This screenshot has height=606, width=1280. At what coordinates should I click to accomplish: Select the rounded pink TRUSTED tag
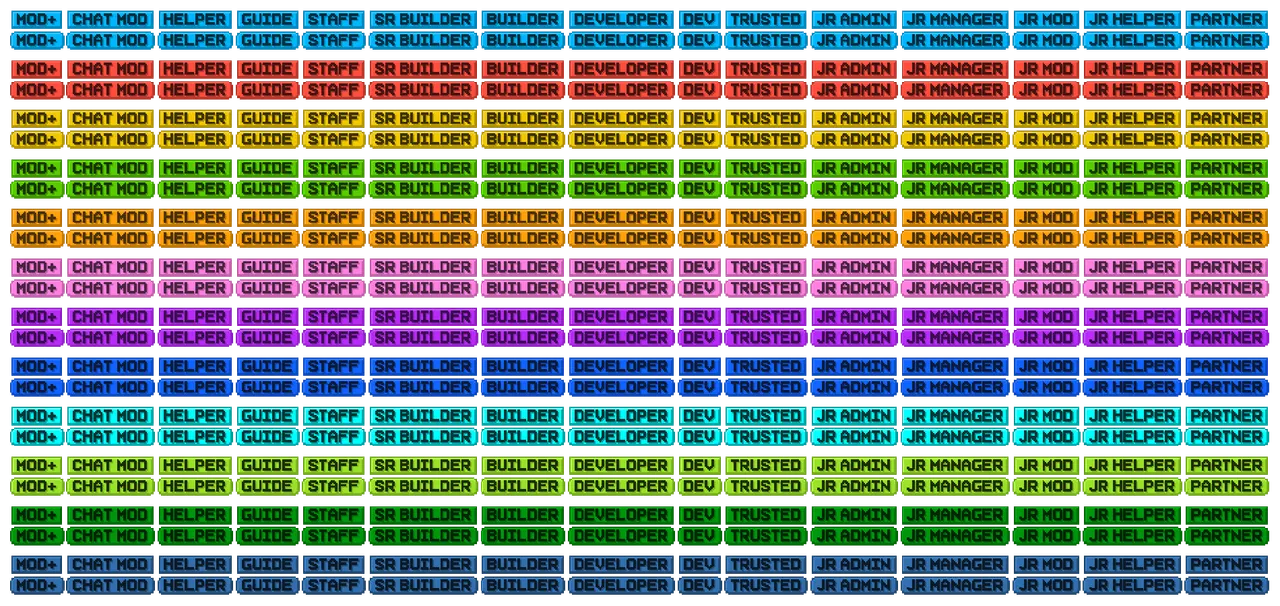pos(765,287)
